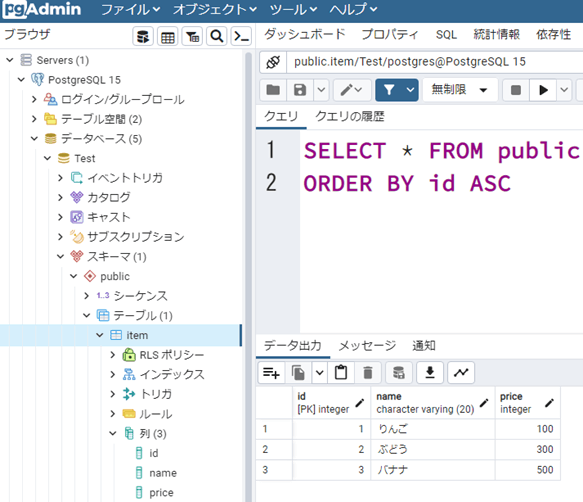This screenshot has width=583, height=502.
Task: Click the Search Objects magnifier icon
Action: pyautogui.click(x=216, y=36)
